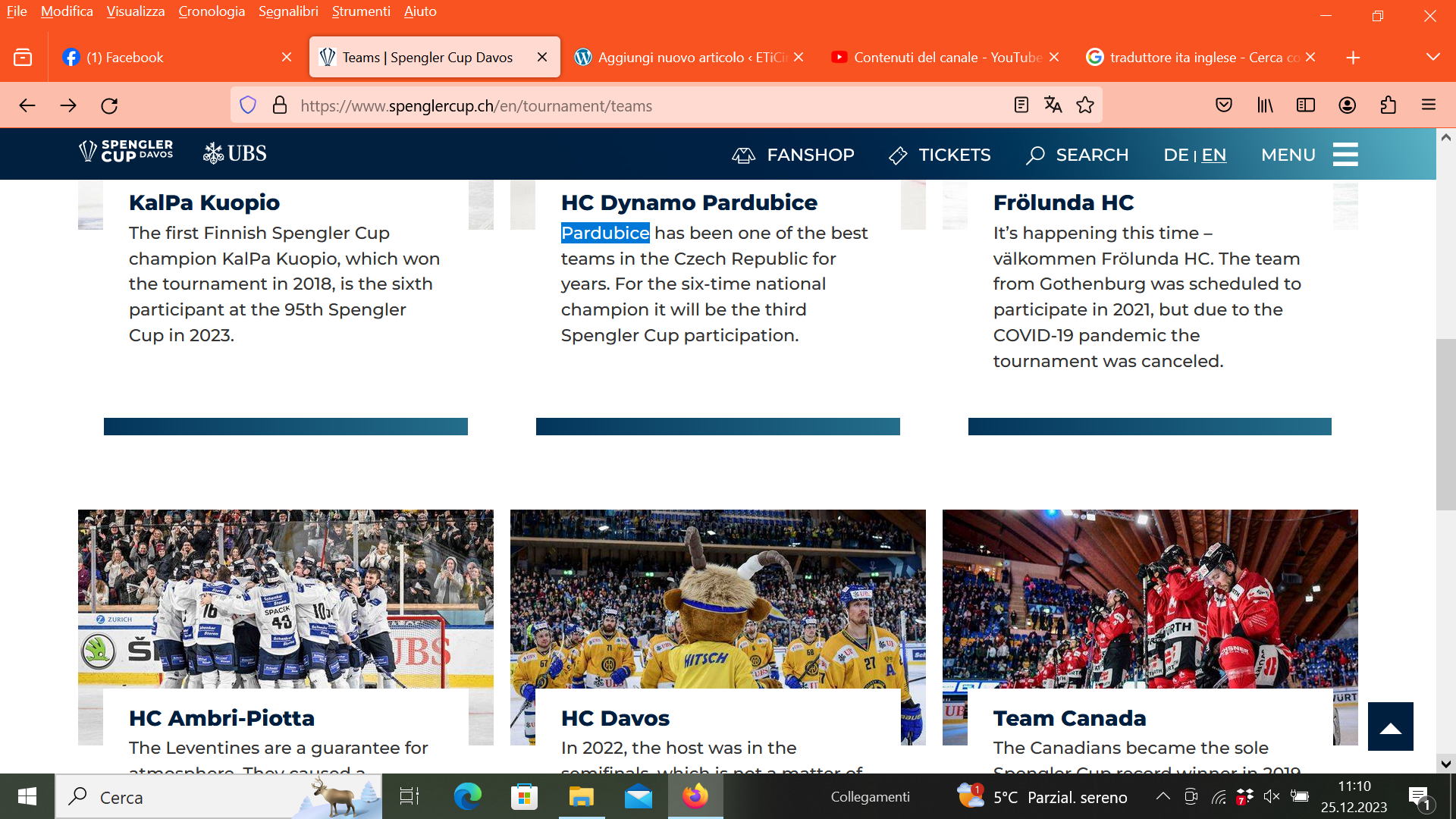Open site SEARCH
Screen dimensions: 1456x819
click(1078, 155)
